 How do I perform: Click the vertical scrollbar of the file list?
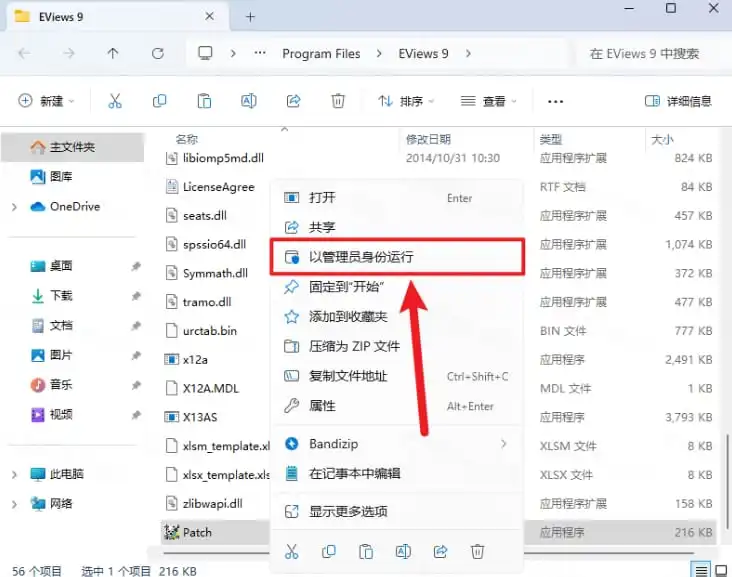(x=726, y=481)
